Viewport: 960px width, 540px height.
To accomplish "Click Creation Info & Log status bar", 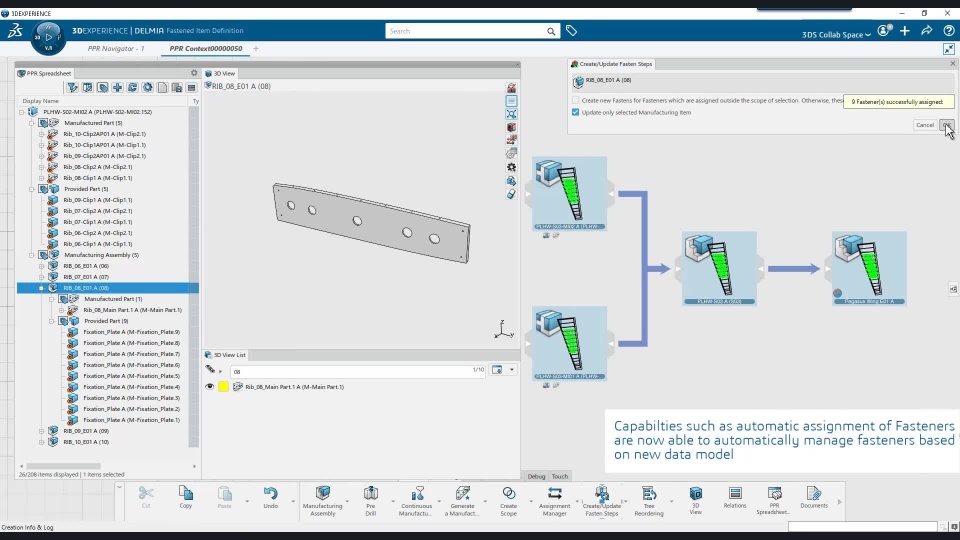I will click(x=27, y=527).
